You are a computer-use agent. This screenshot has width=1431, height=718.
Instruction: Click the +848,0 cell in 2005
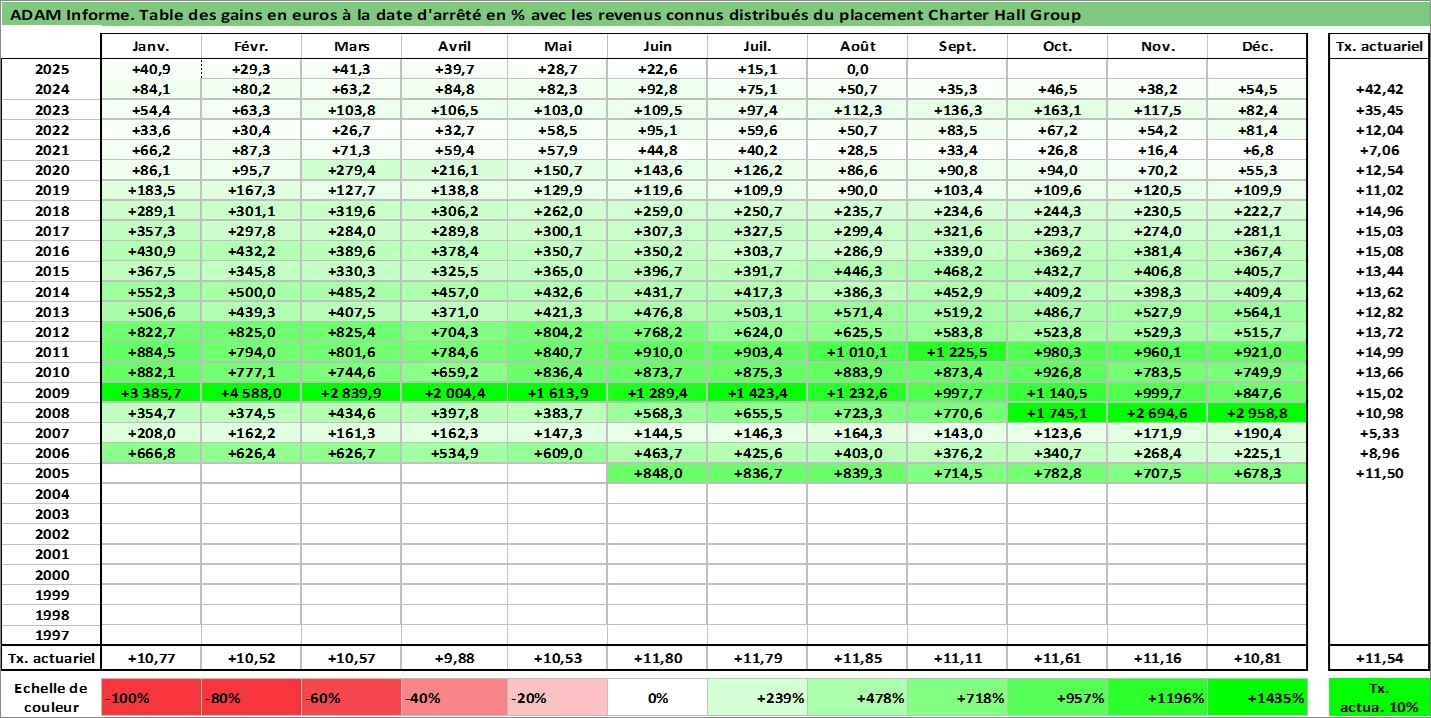657,473
